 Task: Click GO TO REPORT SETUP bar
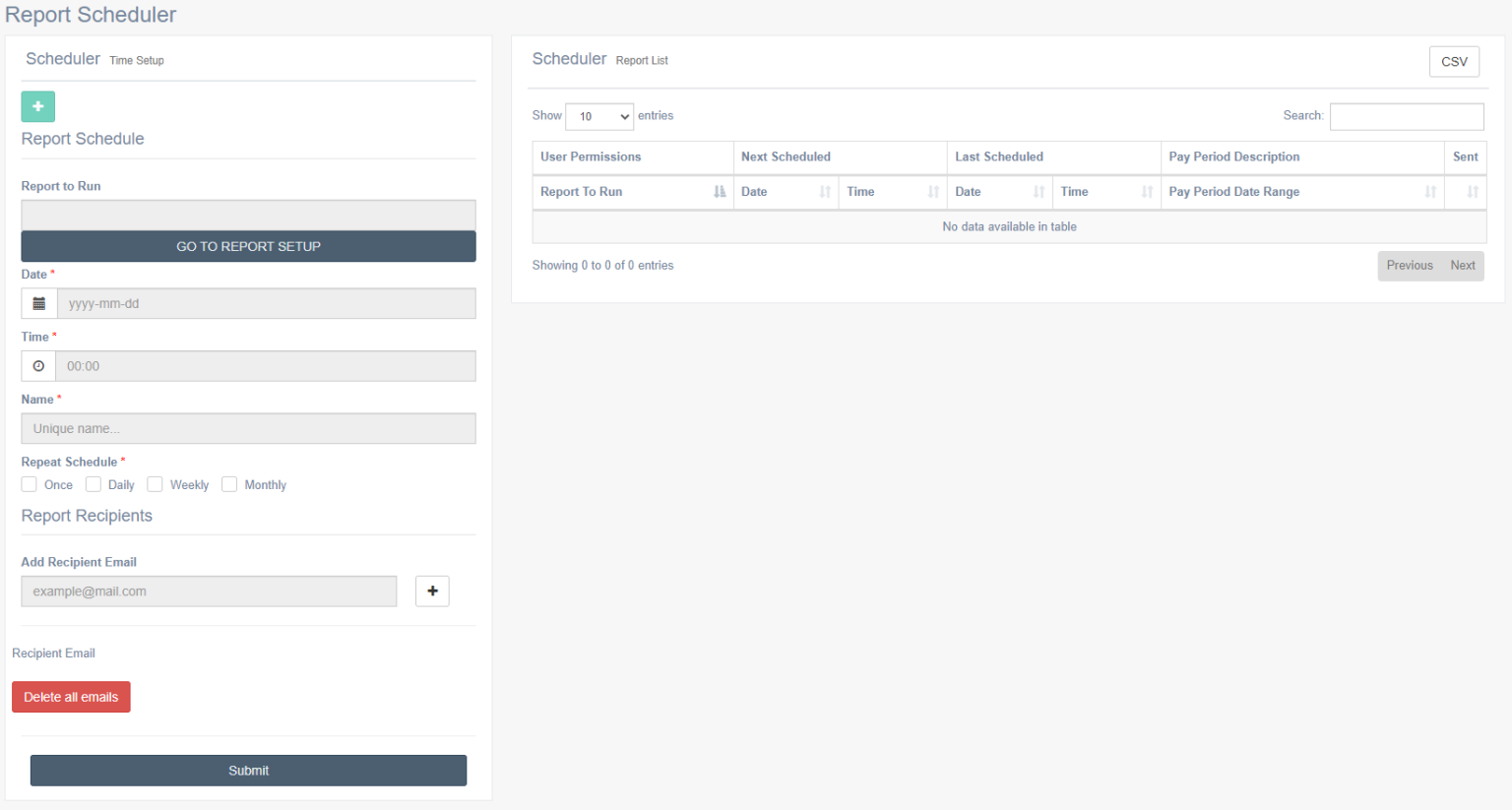[x=248, y=246]
